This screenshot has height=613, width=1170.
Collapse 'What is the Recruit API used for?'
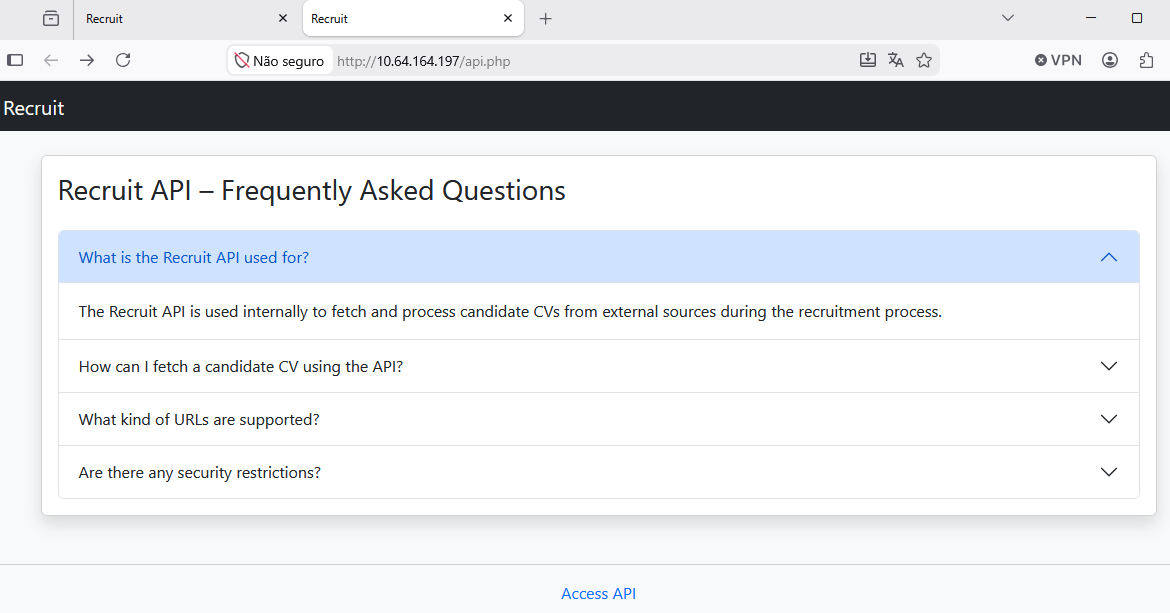(598, 257)
